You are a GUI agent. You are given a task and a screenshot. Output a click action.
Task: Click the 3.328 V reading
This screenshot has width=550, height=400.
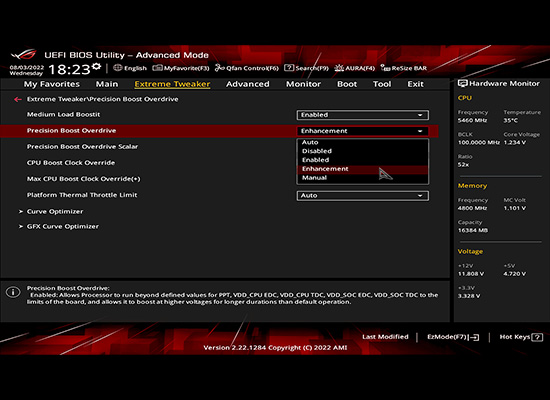coord(469,296)
